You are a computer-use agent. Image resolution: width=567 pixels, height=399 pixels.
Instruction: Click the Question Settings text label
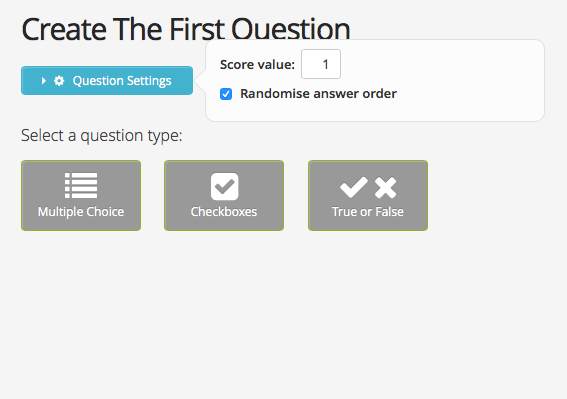pyautogui.click(x=122, y=81)
